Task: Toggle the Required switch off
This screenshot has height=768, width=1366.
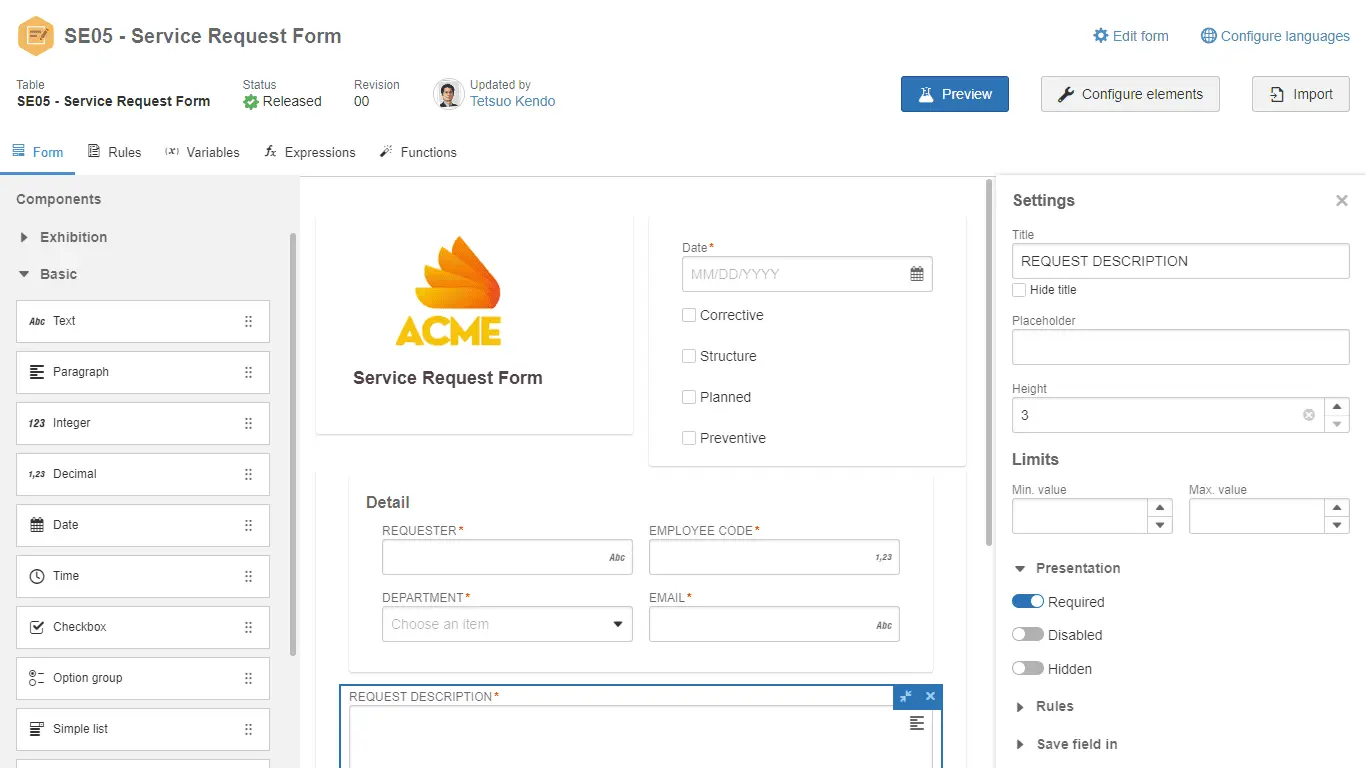Action: coord(1028,602)
